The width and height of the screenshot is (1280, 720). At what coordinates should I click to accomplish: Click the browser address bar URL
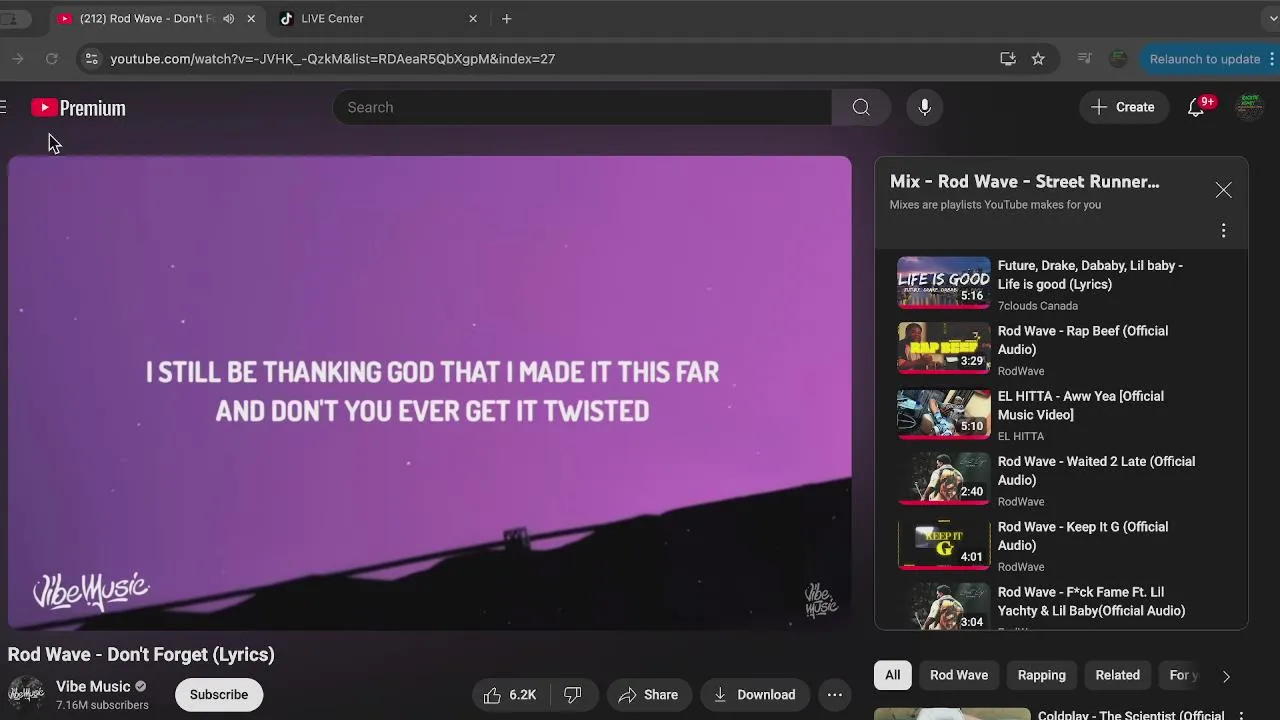point(332,59)
